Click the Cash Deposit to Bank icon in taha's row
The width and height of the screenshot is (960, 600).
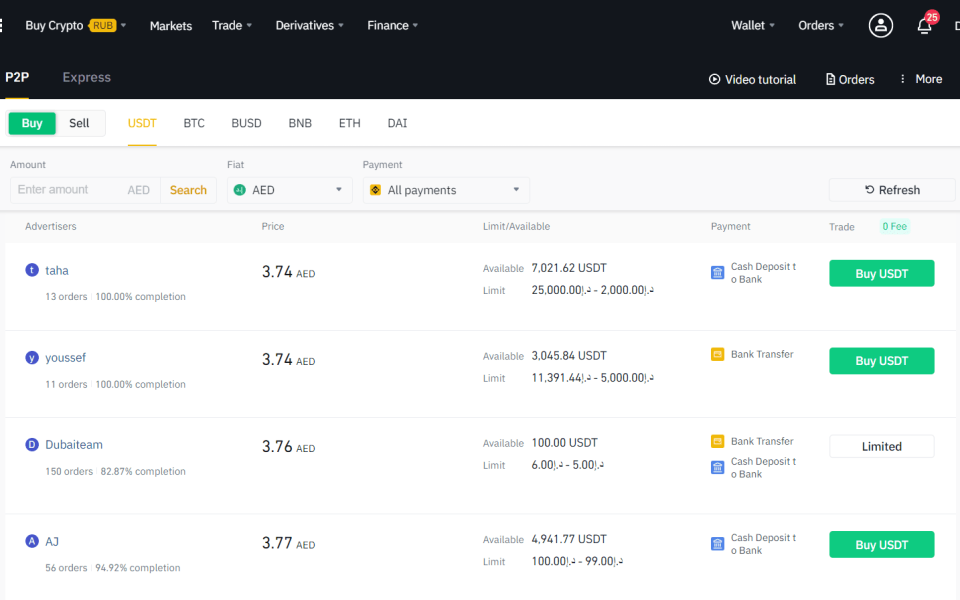pos(717,273)
